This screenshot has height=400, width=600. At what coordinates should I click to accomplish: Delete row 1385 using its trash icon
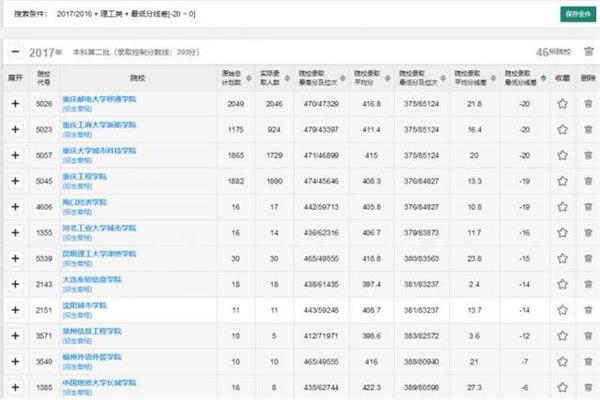(x=588, y=387)
